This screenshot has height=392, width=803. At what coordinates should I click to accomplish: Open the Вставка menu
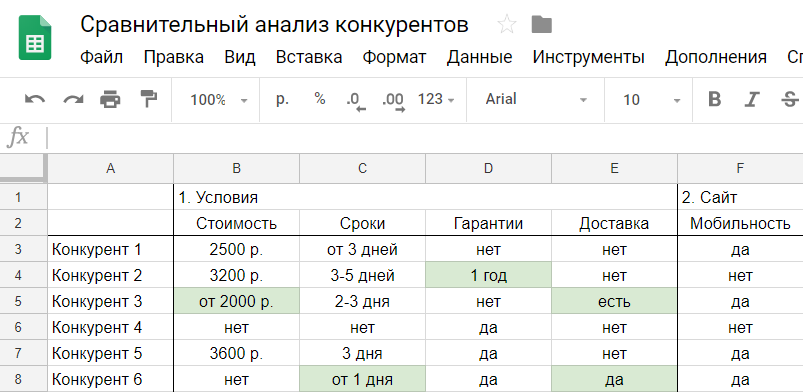[x=309, y=57]
